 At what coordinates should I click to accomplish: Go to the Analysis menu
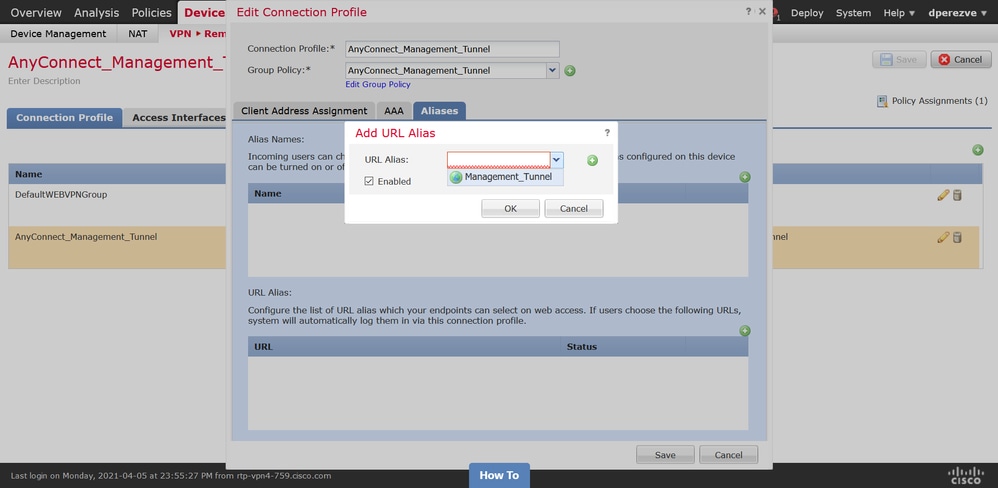click(97, 13)
